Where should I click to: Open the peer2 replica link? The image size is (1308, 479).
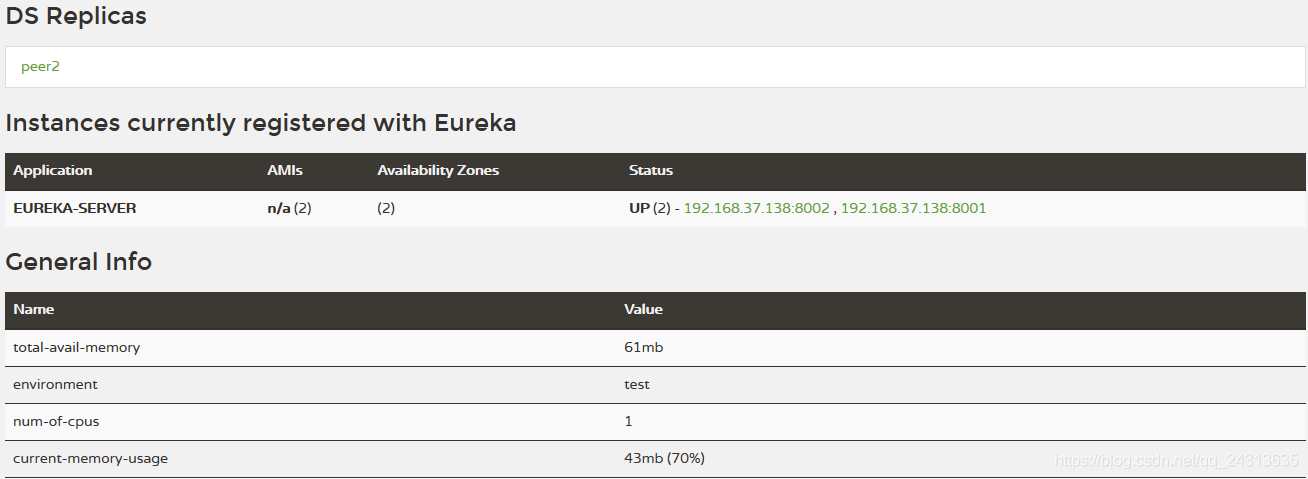40,67
